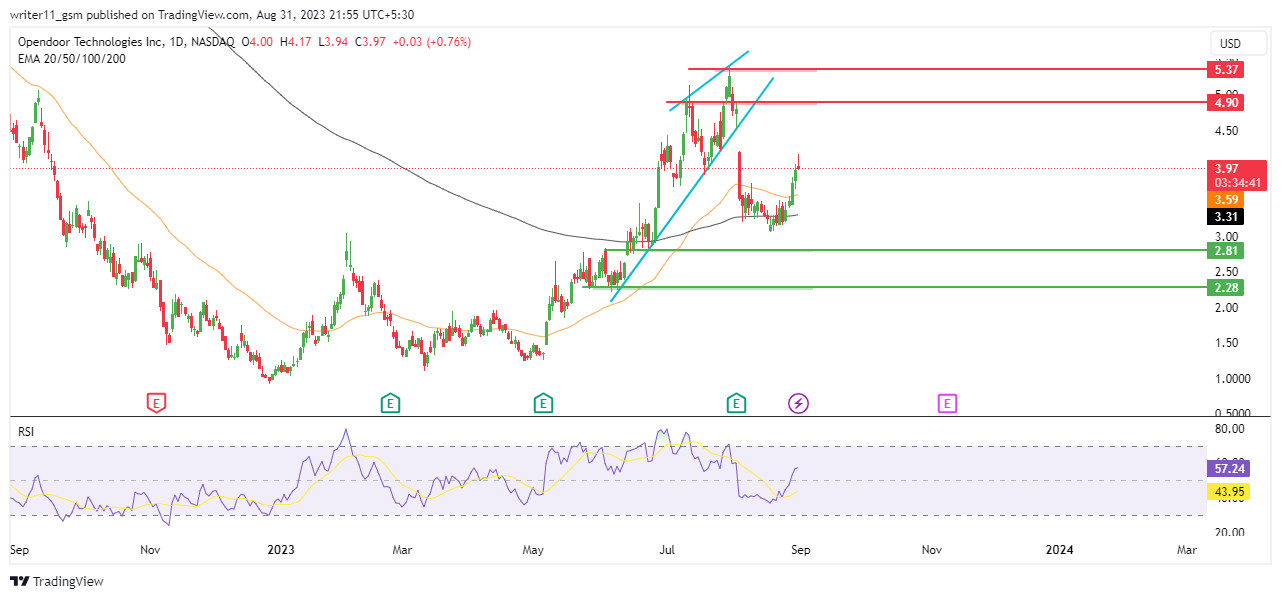The width and height of the screenshot is (1281, 599).
Task: Click the RSI indicator legend label
Action: pos(27,431)
